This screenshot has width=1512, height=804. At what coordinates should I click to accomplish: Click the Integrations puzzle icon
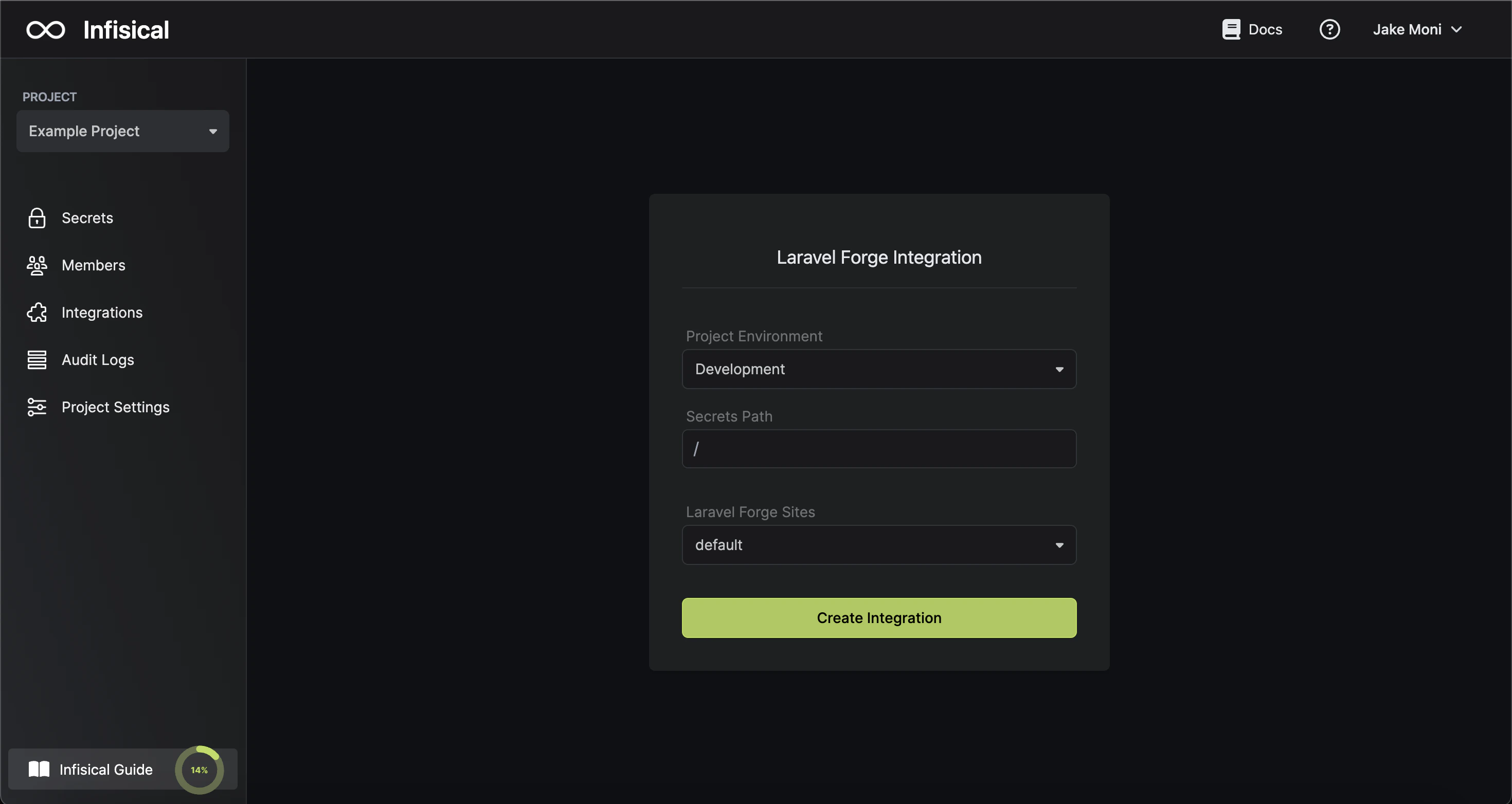37,312
